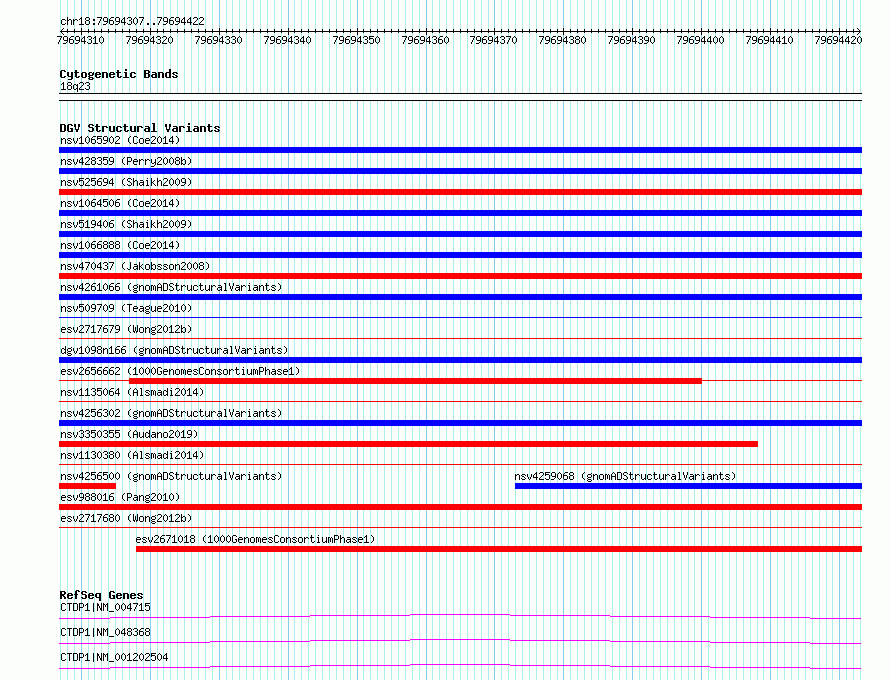890x680 pixels.
Task: Click the pink CTDP1|NM_004715 gene line
Action: tap(460, 616)
